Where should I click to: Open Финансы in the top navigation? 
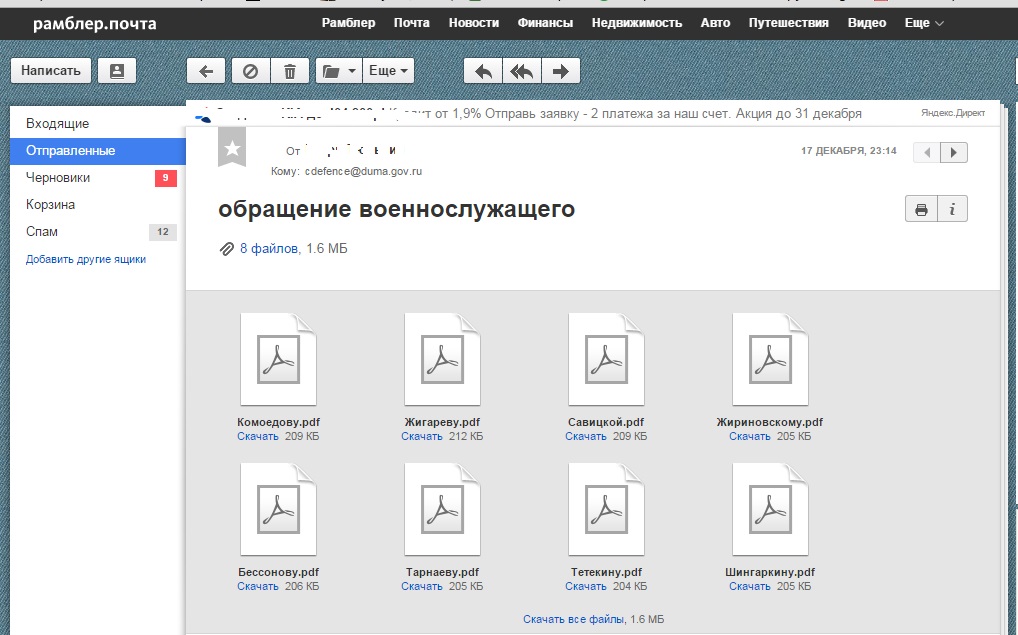pos(545,23)
